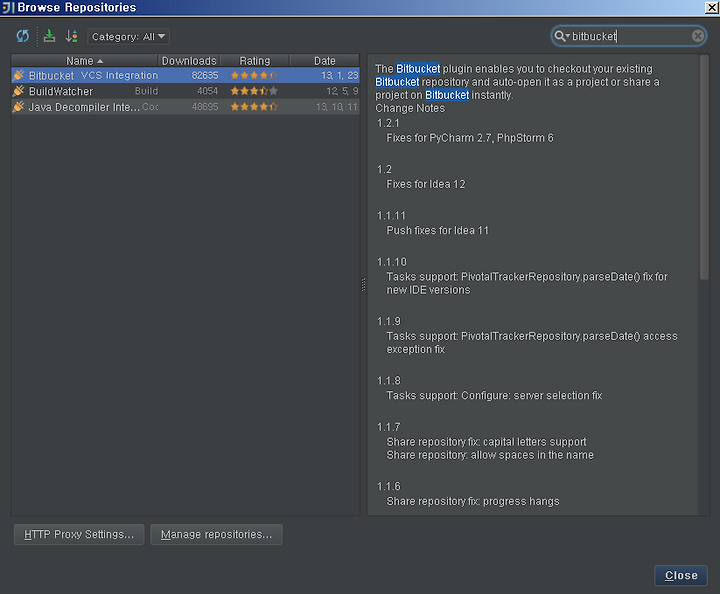
Task: Open HTTP Proxy Settings
Action: [79, 534]
